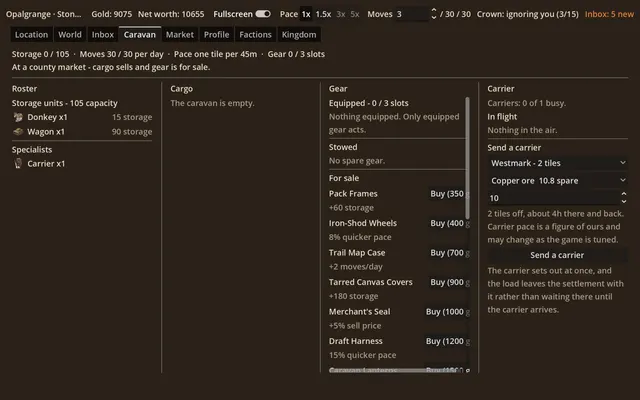Image resolution: width=640 pixels, height=400 pixels.
Task: Open the Factions tab
Action: click(255, 35)
